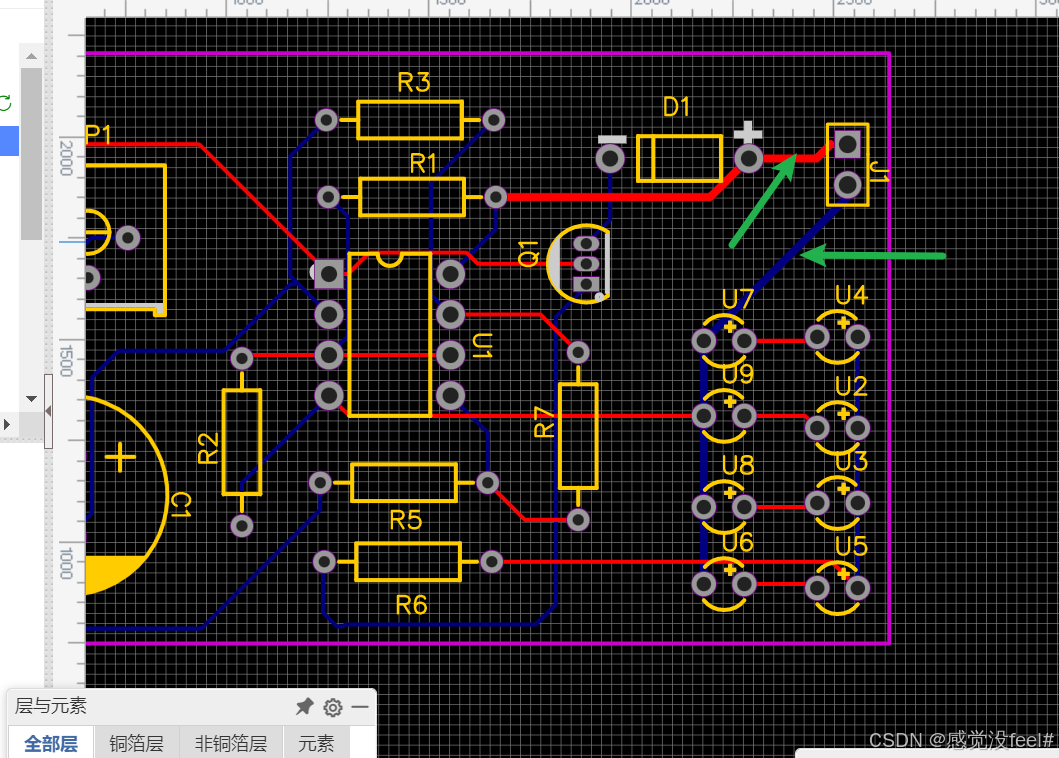This screenshot has height=758, width=1059.
Task: Select the right pad of resistor R3
Action: point(494,120)
